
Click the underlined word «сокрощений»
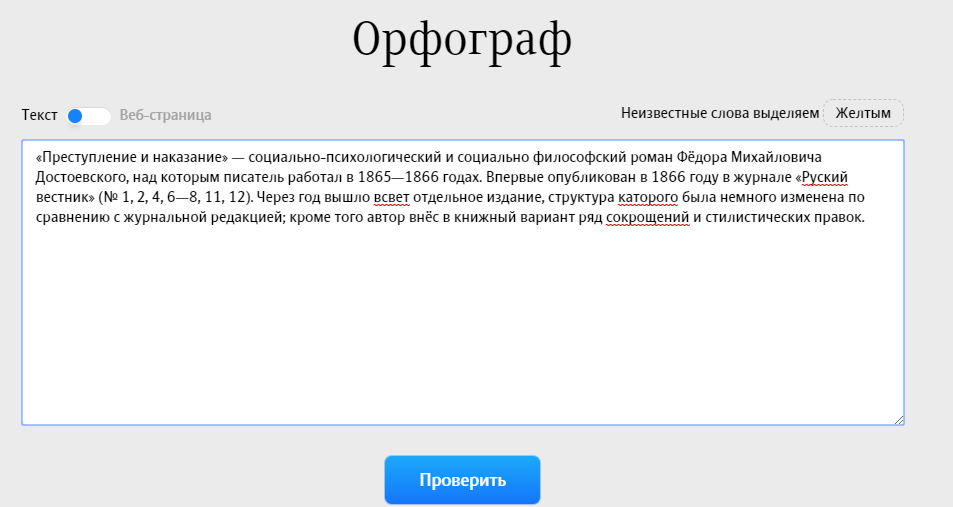[648, 217]
